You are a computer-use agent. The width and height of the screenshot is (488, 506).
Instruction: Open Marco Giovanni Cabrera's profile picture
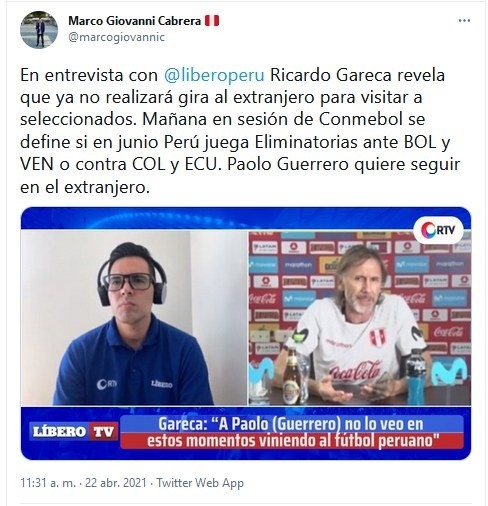pos(39,30)
